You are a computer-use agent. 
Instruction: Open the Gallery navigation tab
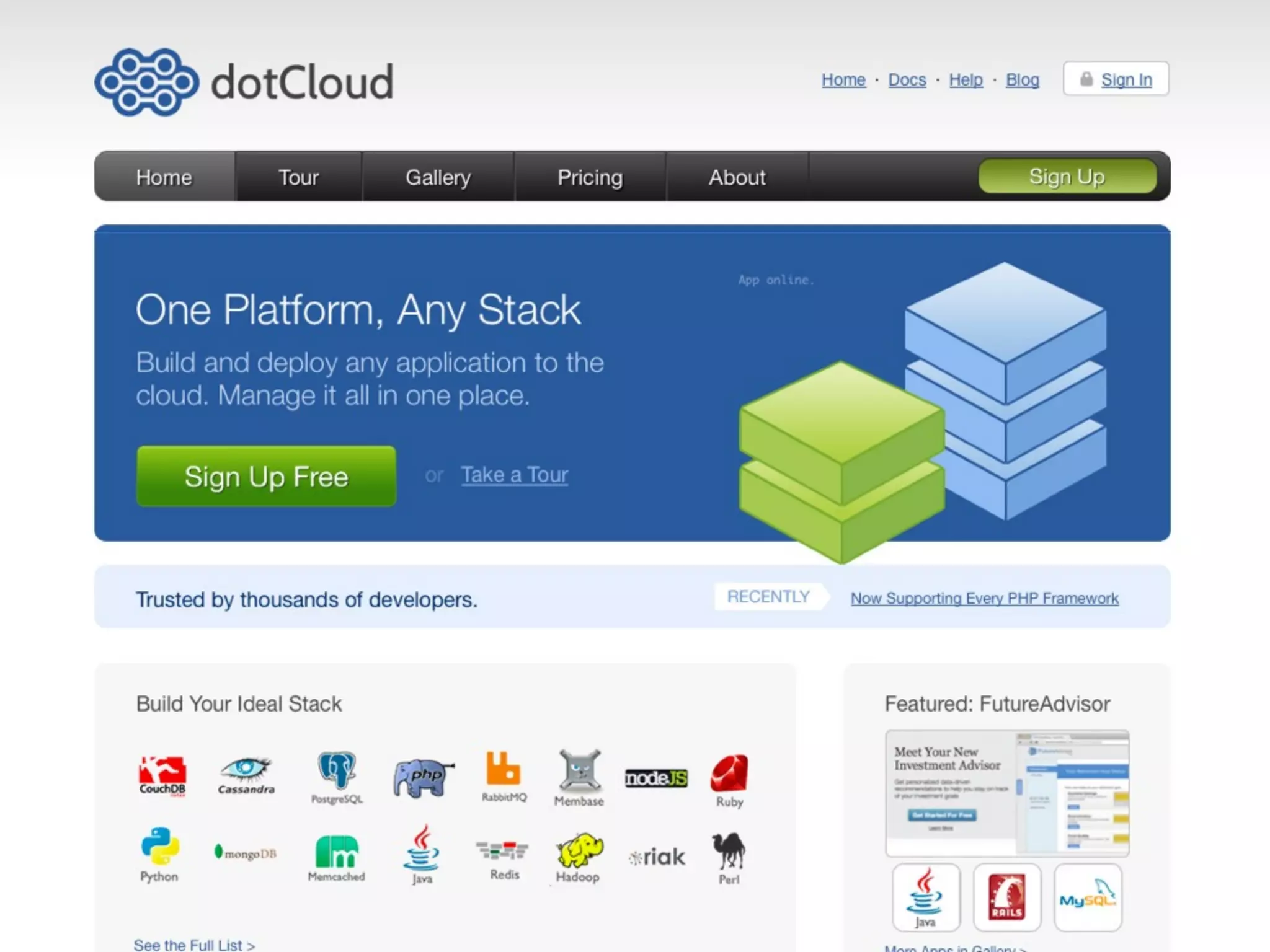(x=438, y=177)
